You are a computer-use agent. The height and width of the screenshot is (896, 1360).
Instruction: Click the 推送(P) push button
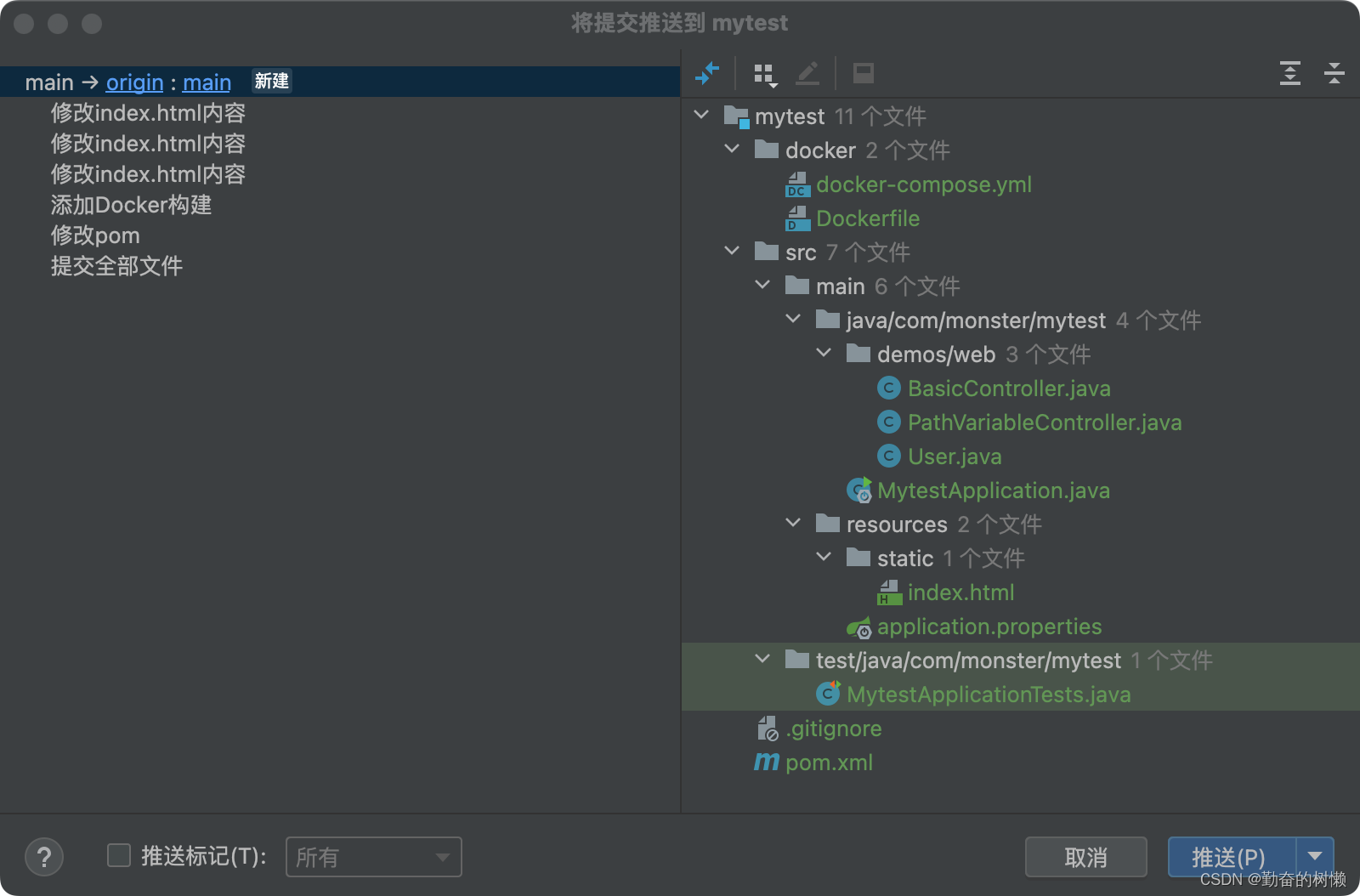1231,857
